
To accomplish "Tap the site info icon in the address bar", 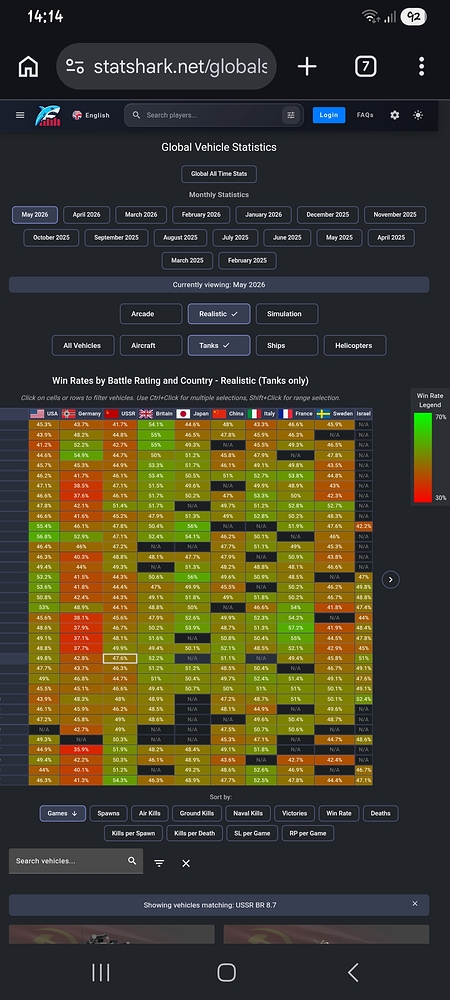I will 75,66.
